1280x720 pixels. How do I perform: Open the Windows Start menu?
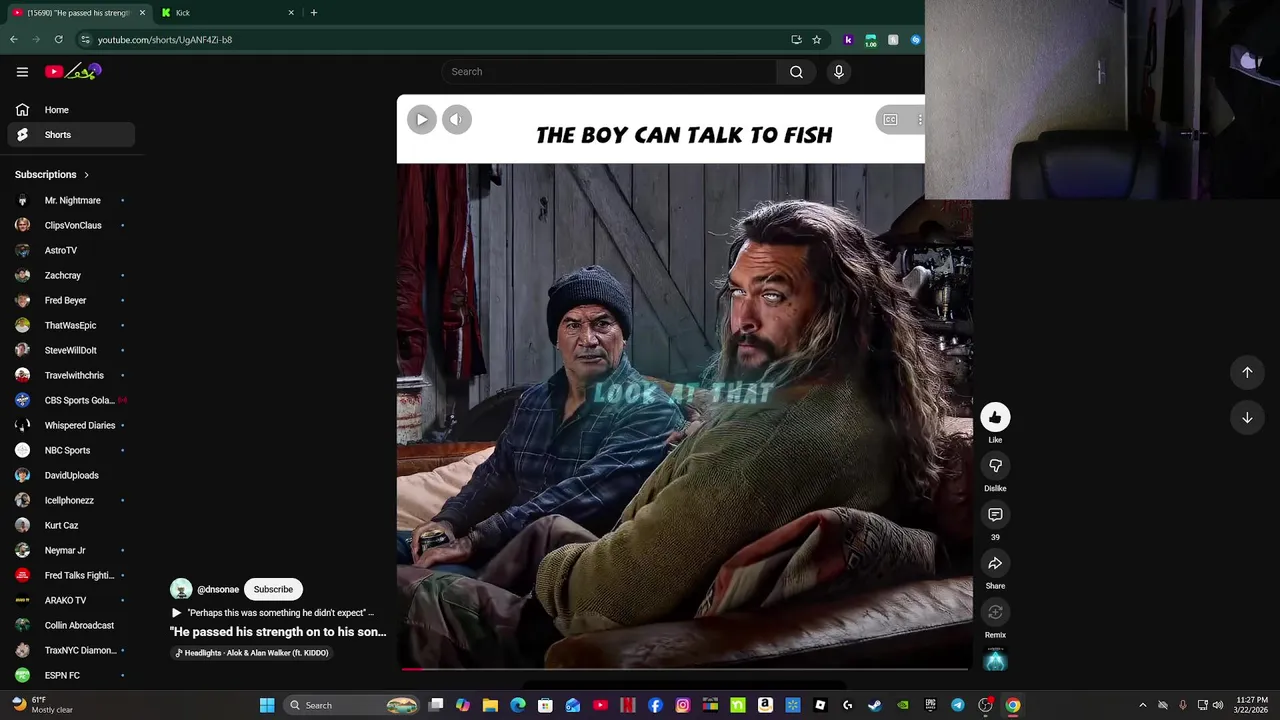pos(267,705)
